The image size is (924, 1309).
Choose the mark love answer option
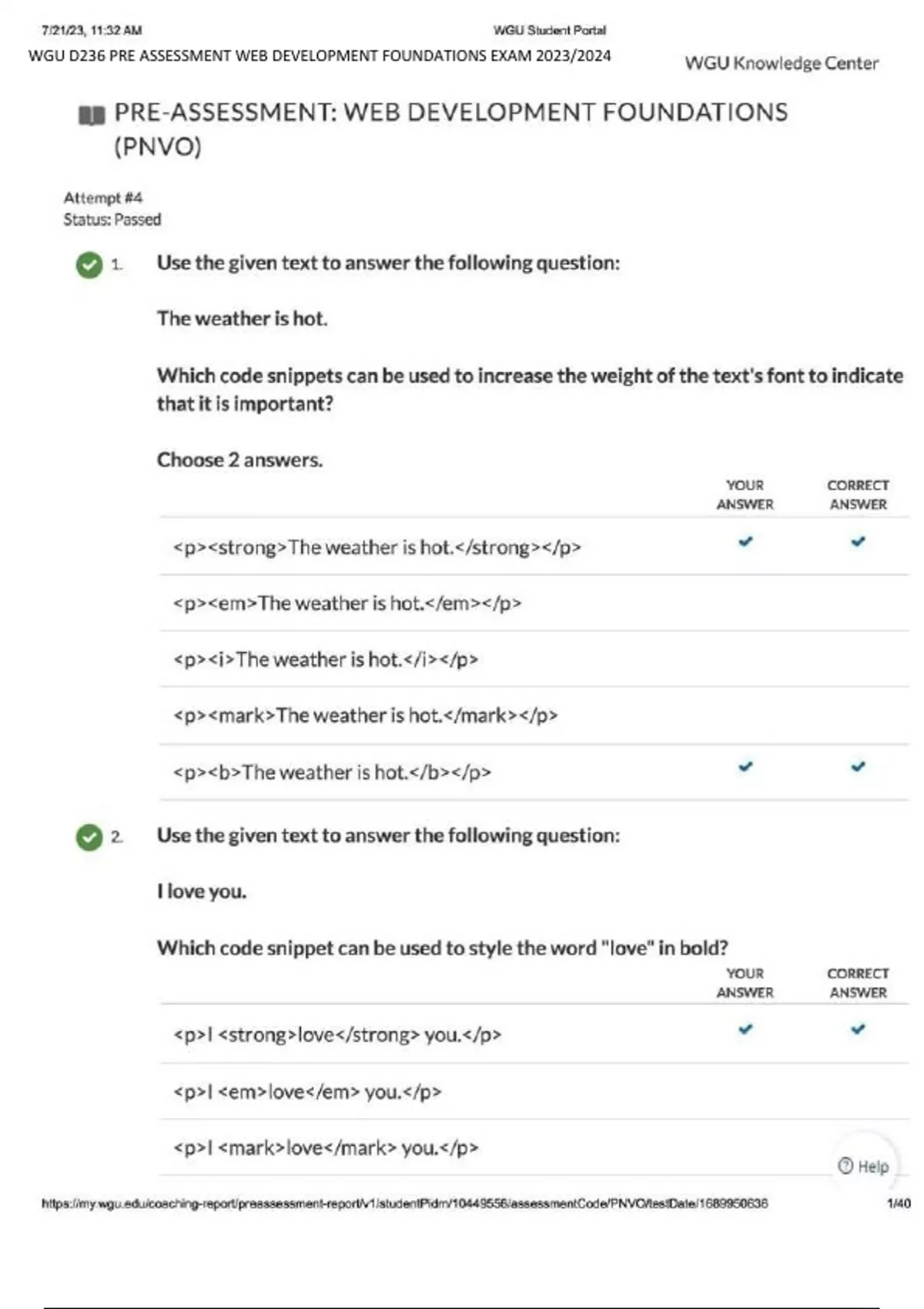click(x=326, y=1148)
